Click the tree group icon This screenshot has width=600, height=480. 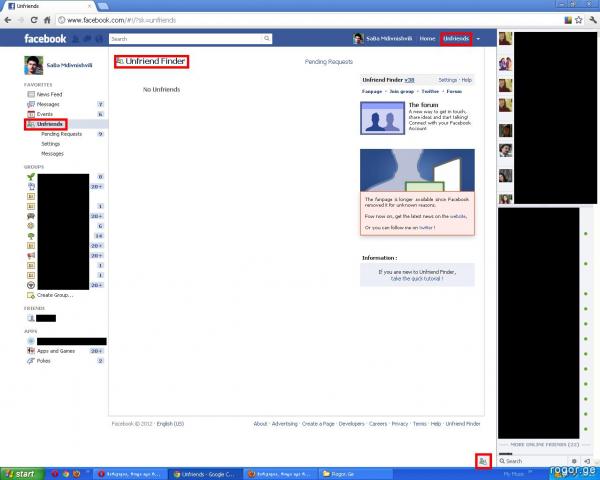[x=31, y=236]
